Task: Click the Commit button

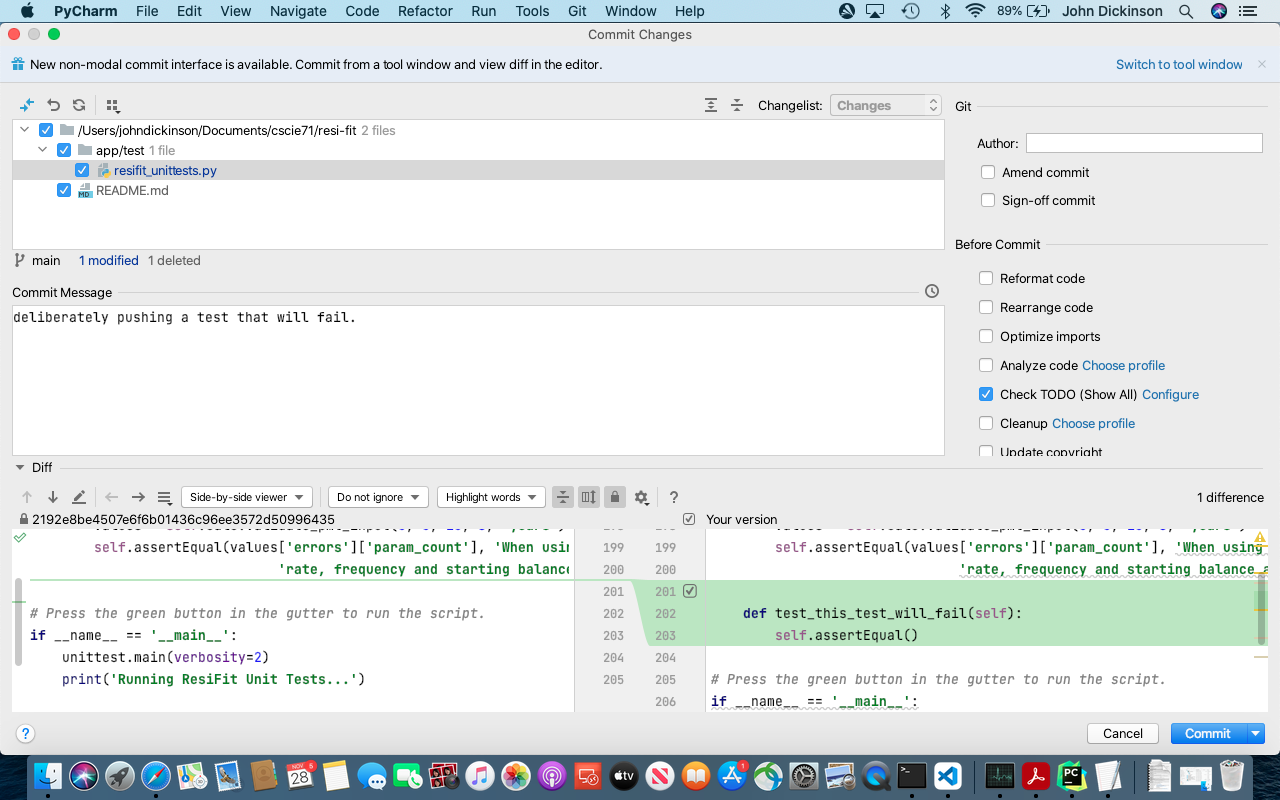Action: tap(1207, 733)
